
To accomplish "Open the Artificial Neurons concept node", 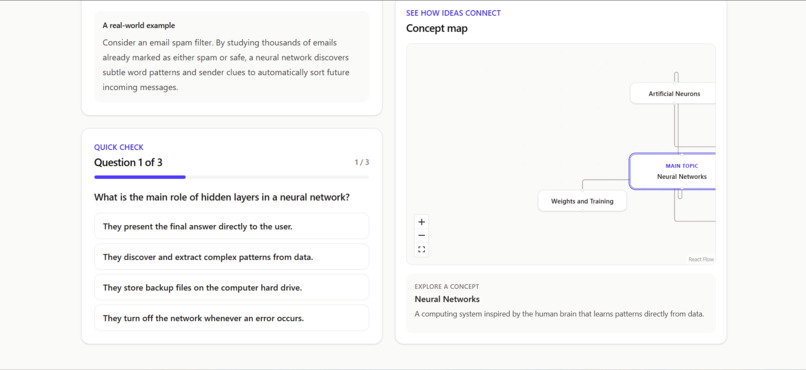I will pyautogui.click(x=673, y=94).
